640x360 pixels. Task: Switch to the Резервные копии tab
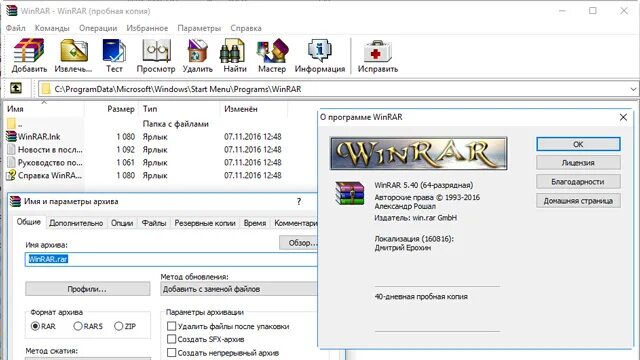coord(205,223)
